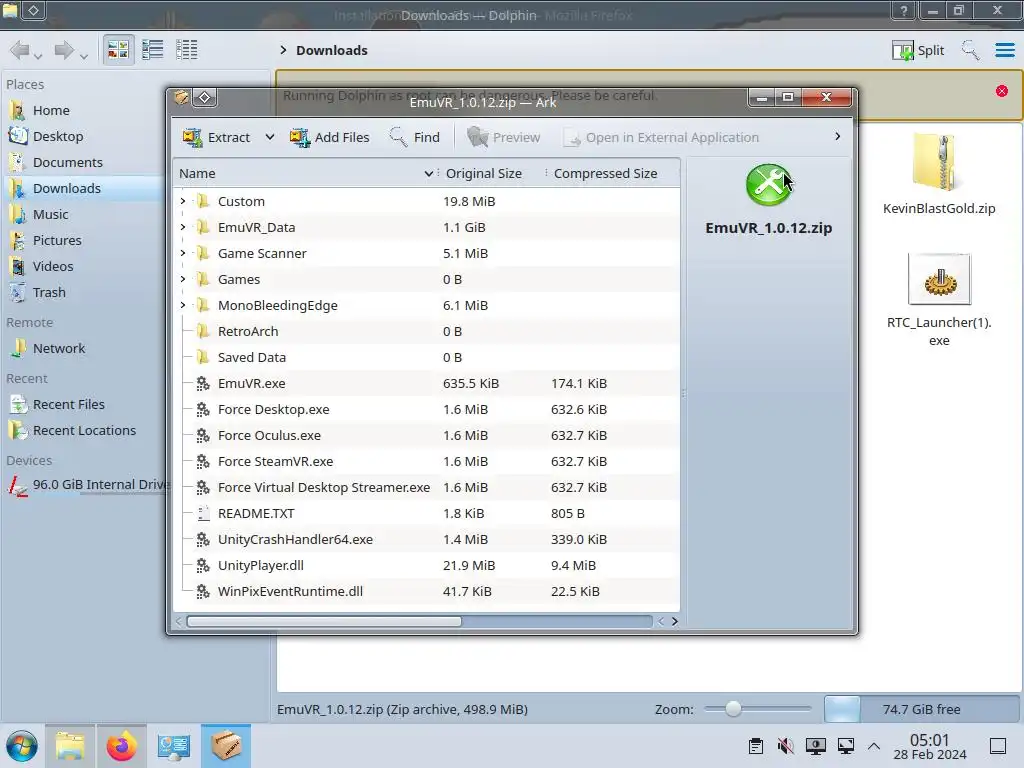Select Force Virtual Desktop Streamer.exe icon
The image size is (1024, 768).
click(203, 487)
